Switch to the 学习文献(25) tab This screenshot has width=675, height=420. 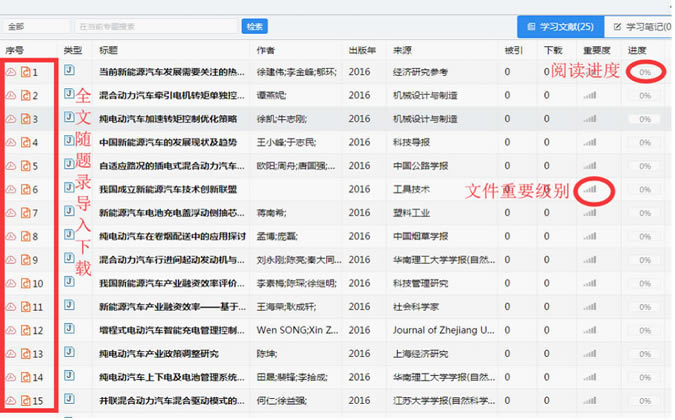point(559,26)
